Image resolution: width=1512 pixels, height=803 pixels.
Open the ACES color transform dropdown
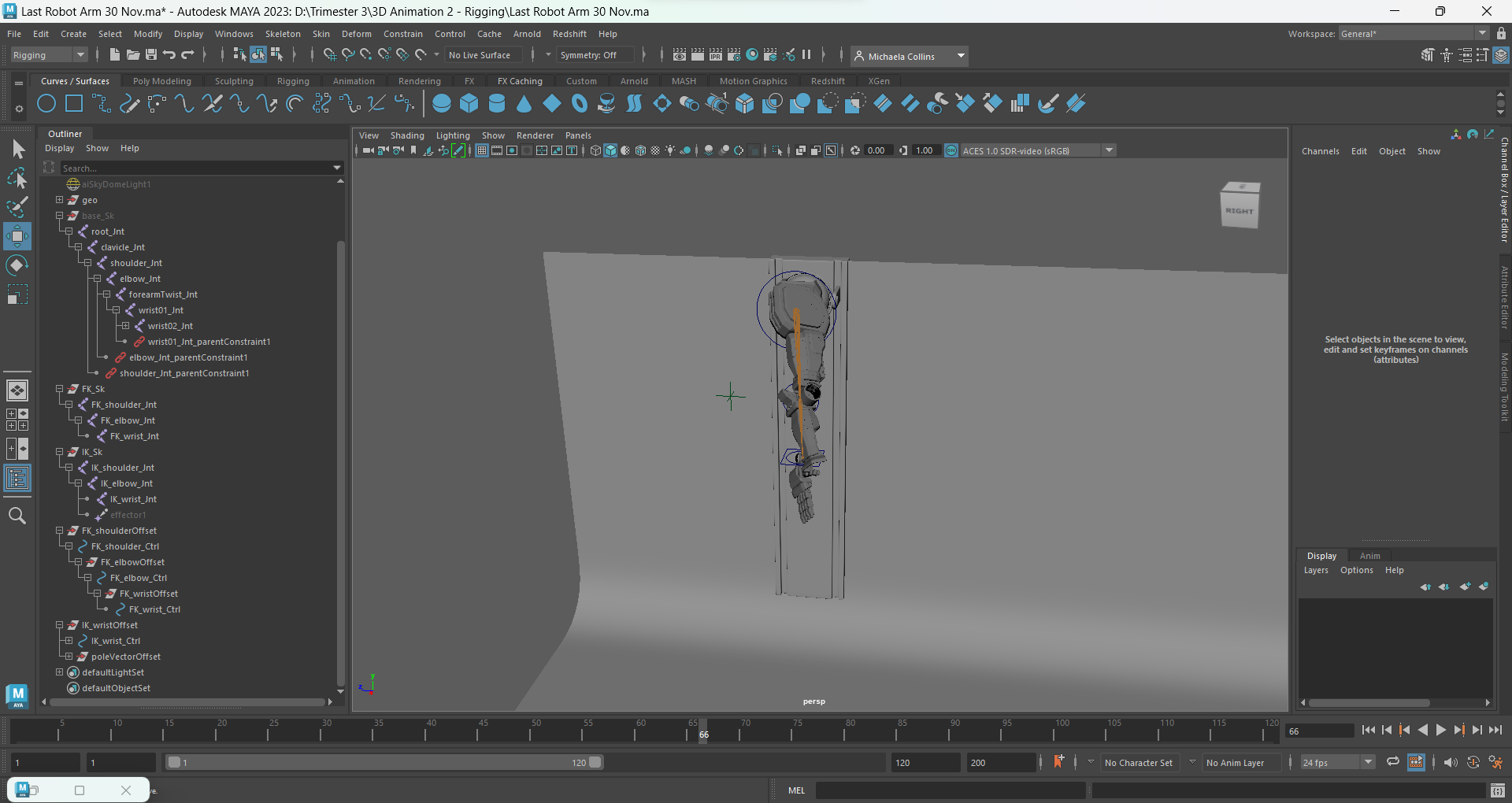(1038, 150)
